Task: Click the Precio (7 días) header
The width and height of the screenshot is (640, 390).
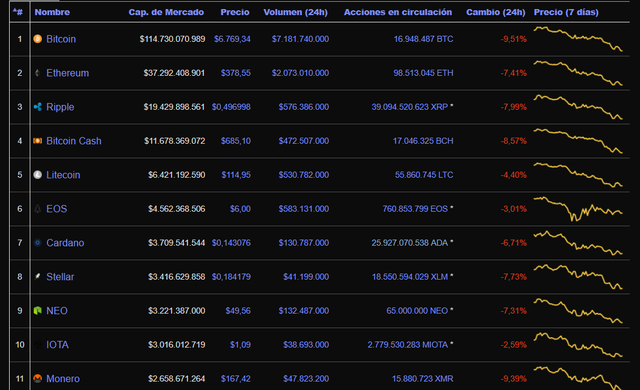Action: point(566,12)
